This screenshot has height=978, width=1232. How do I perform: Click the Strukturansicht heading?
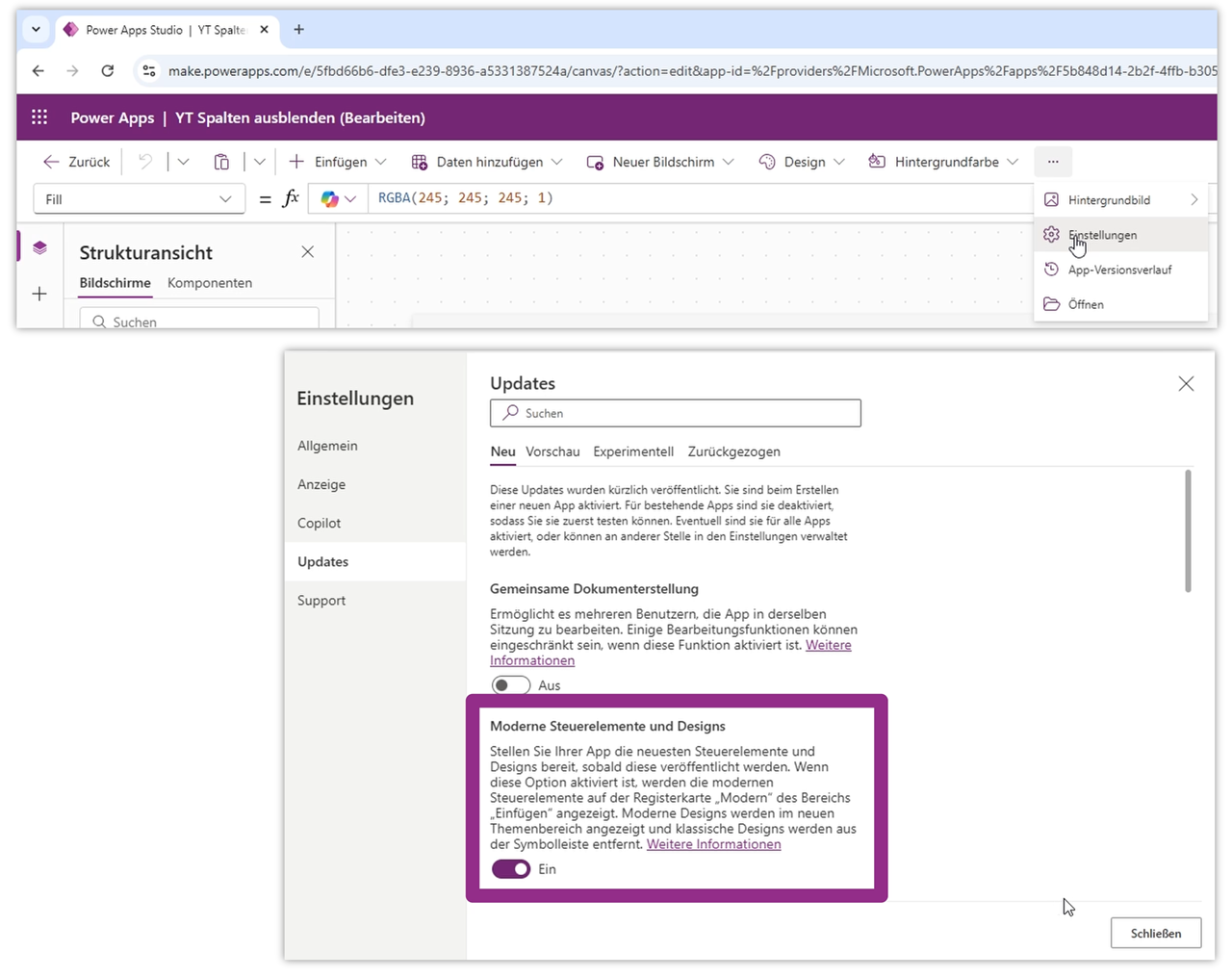[x=146, y=252]
